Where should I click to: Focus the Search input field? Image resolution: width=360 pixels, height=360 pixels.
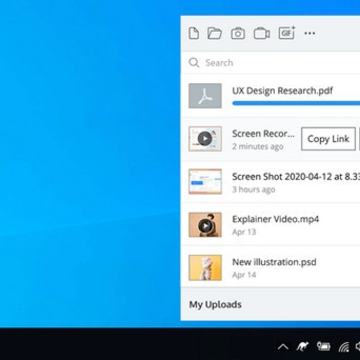(x=270, y=63)
